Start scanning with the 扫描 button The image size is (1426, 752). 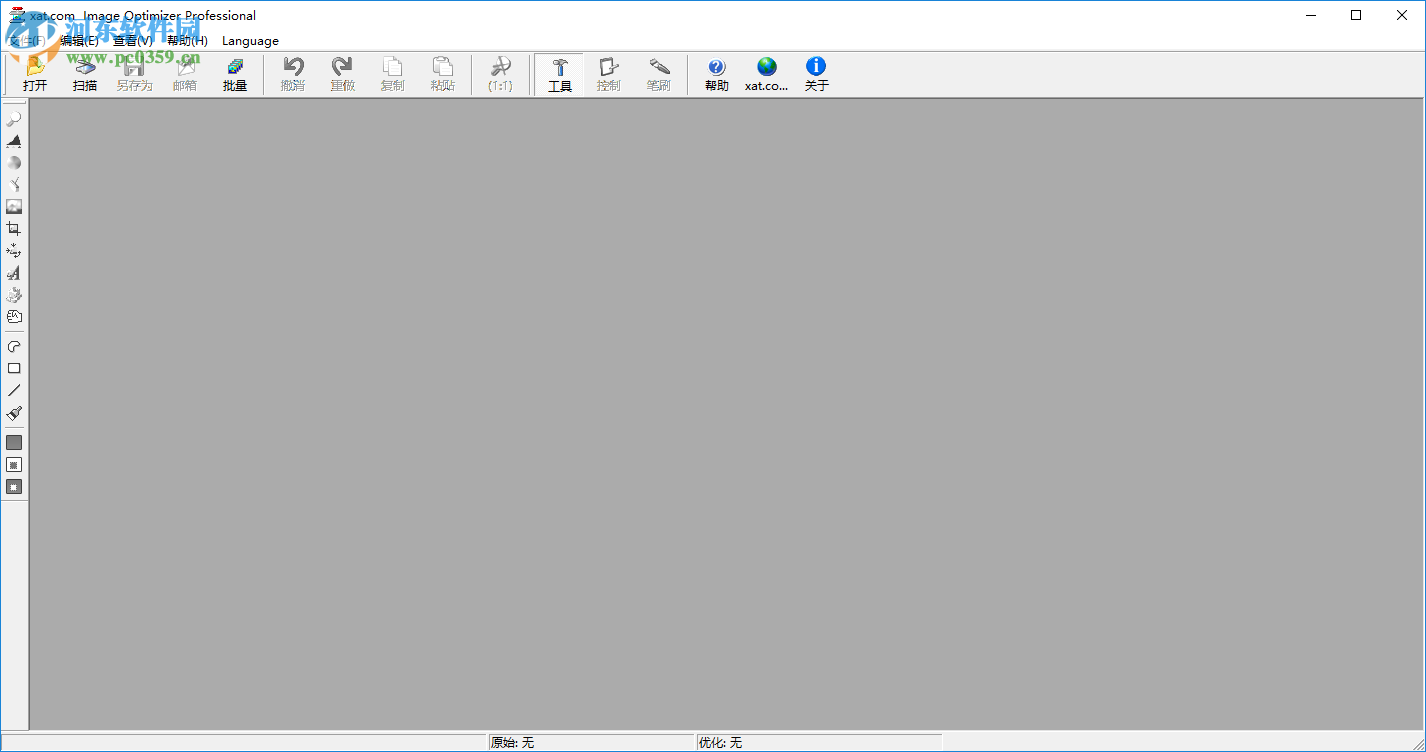84,73
